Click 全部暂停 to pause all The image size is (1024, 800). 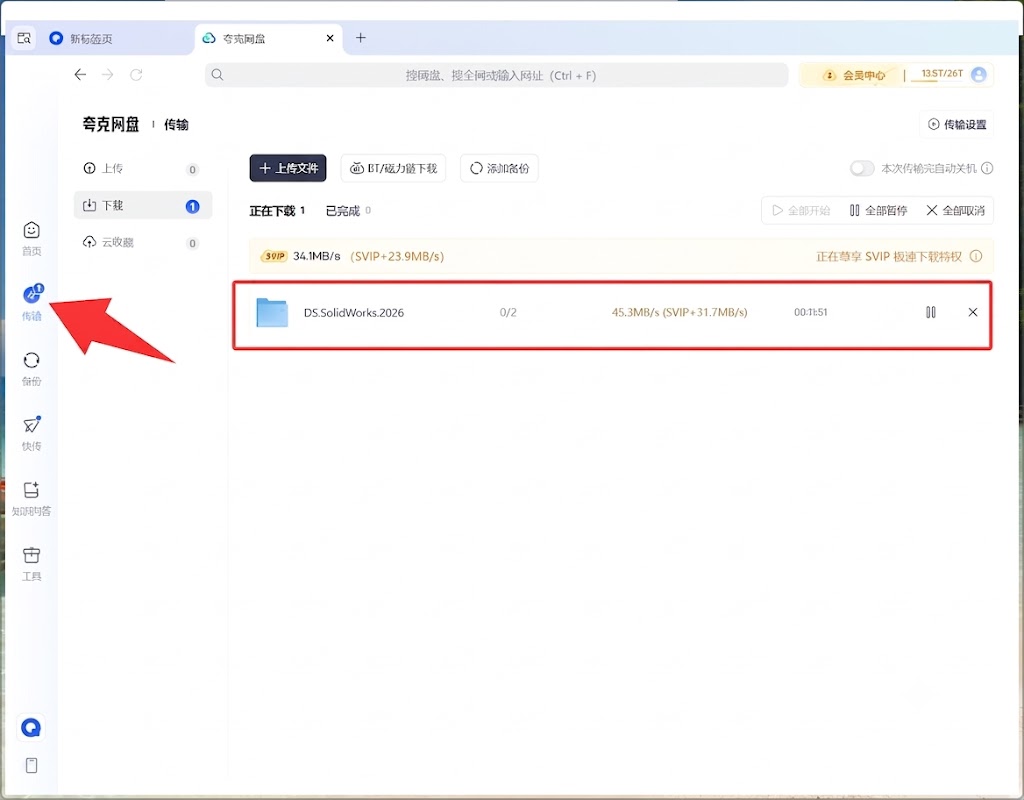tap(878, 210)
